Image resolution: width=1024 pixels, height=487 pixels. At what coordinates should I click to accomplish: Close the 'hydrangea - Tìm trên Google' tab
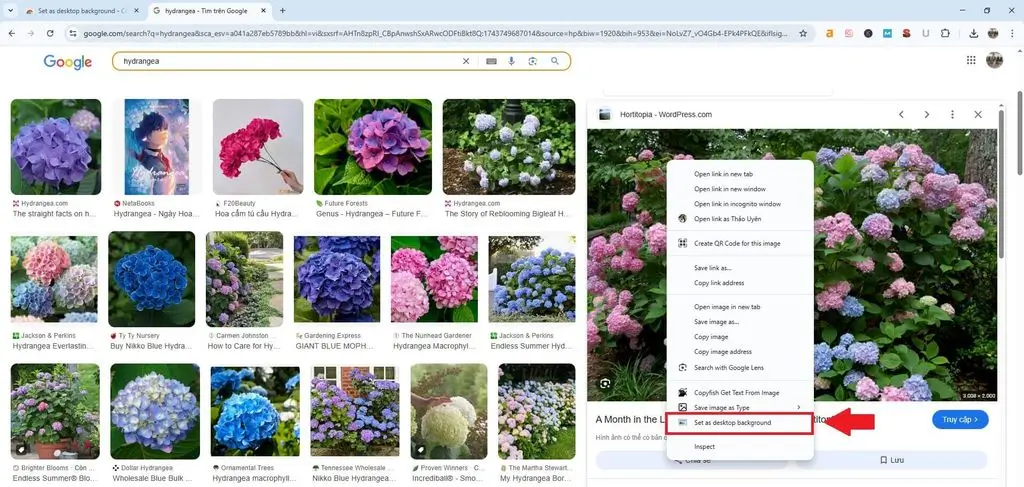263,11
